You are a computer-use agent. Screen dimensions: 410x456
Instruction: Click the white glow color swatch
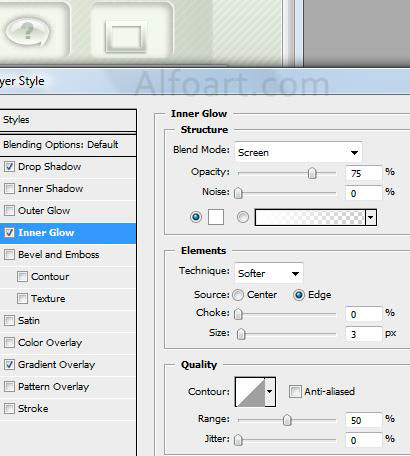(216, 217)
